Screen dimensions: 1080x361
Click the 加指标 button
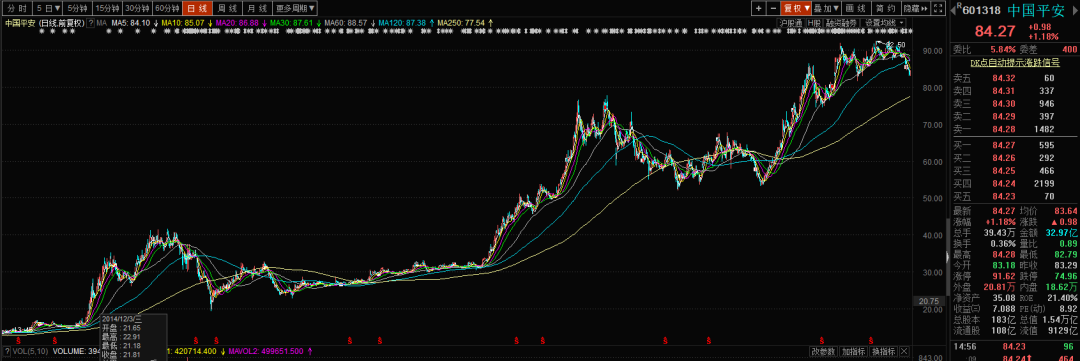[x=853, y=351]
